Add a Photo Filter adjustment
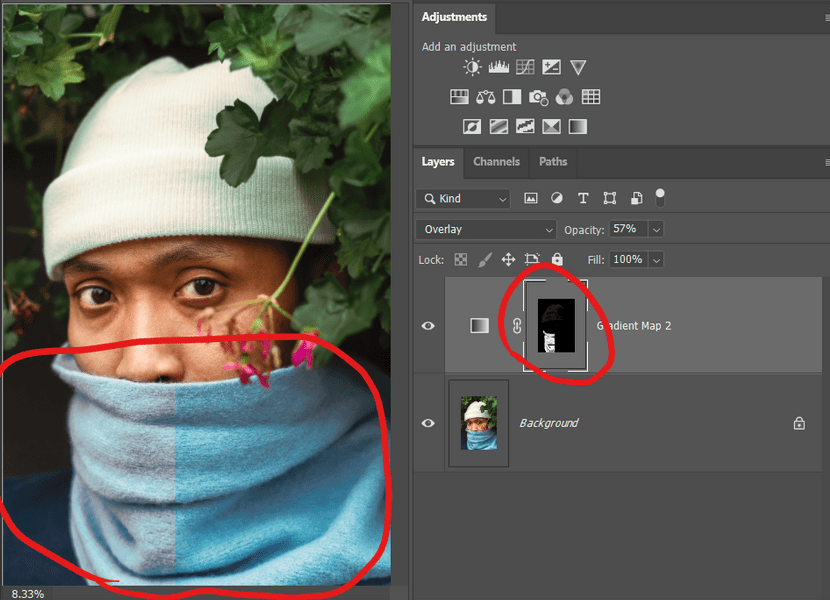Viewport: 830px width, 600px height. click(538, 97)
